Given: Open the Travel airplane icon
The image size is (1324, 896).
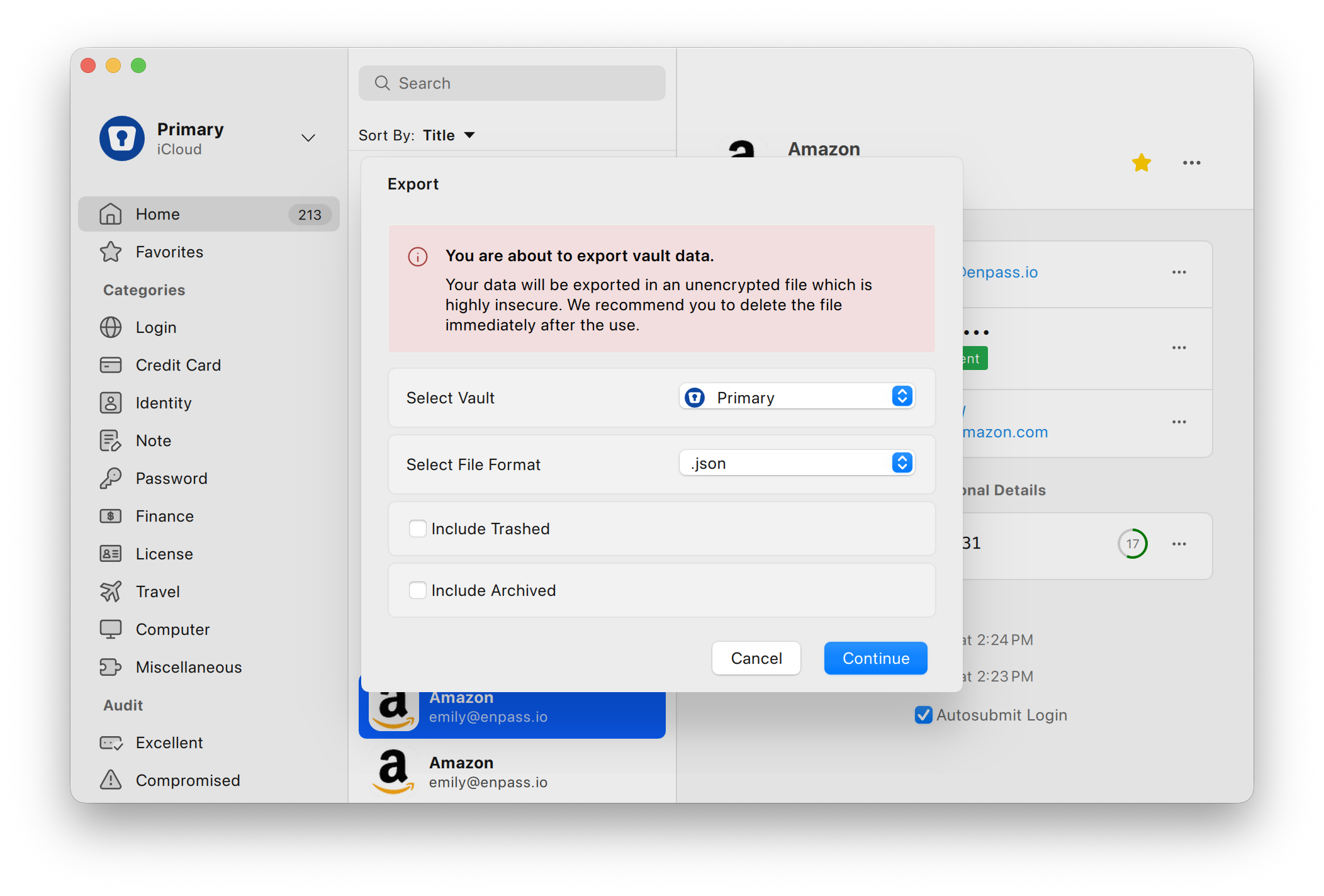Looking at the screenshot, I should tap(111, 591).
